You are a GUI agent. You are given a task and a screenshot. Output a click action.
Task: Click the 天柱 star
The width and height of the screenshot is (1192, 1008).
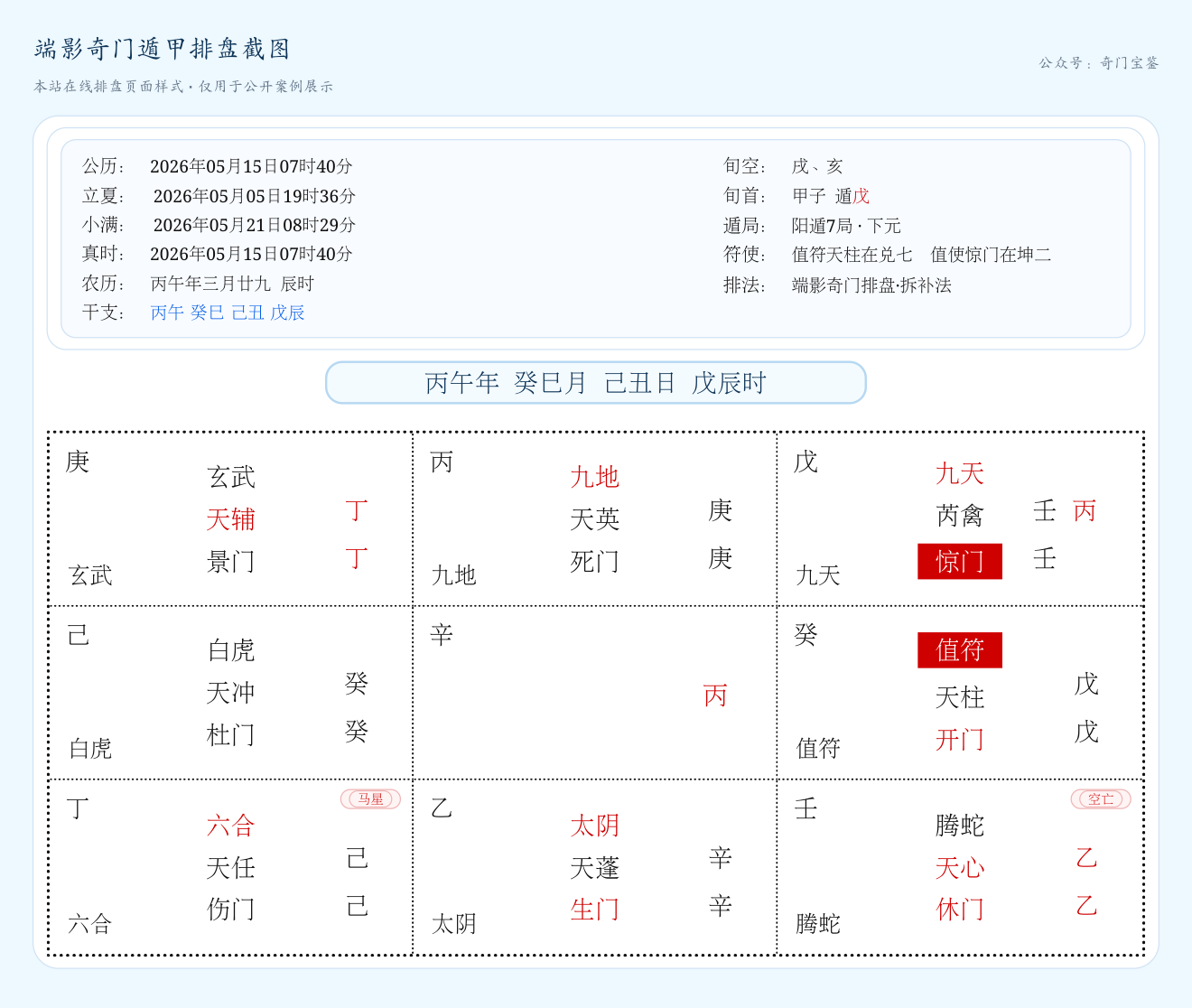pyautogui.click(x=960, y=697)
